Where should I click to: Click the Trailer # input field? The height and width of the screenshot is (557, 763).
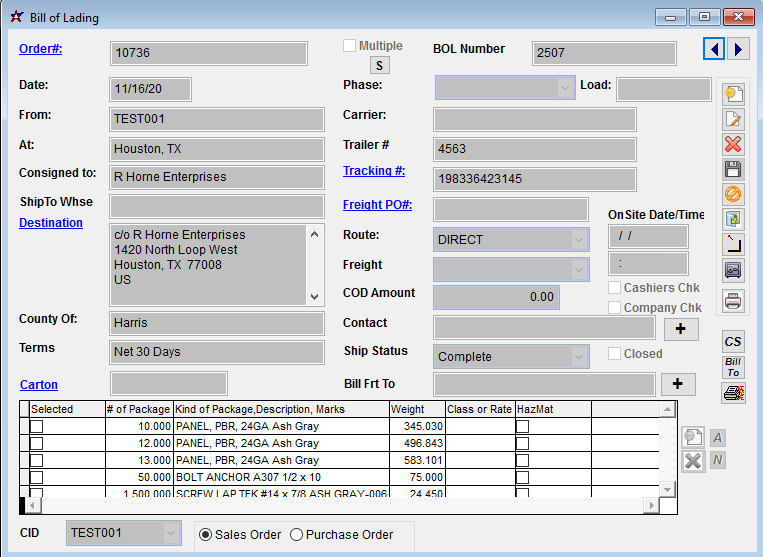coord(534,149)
